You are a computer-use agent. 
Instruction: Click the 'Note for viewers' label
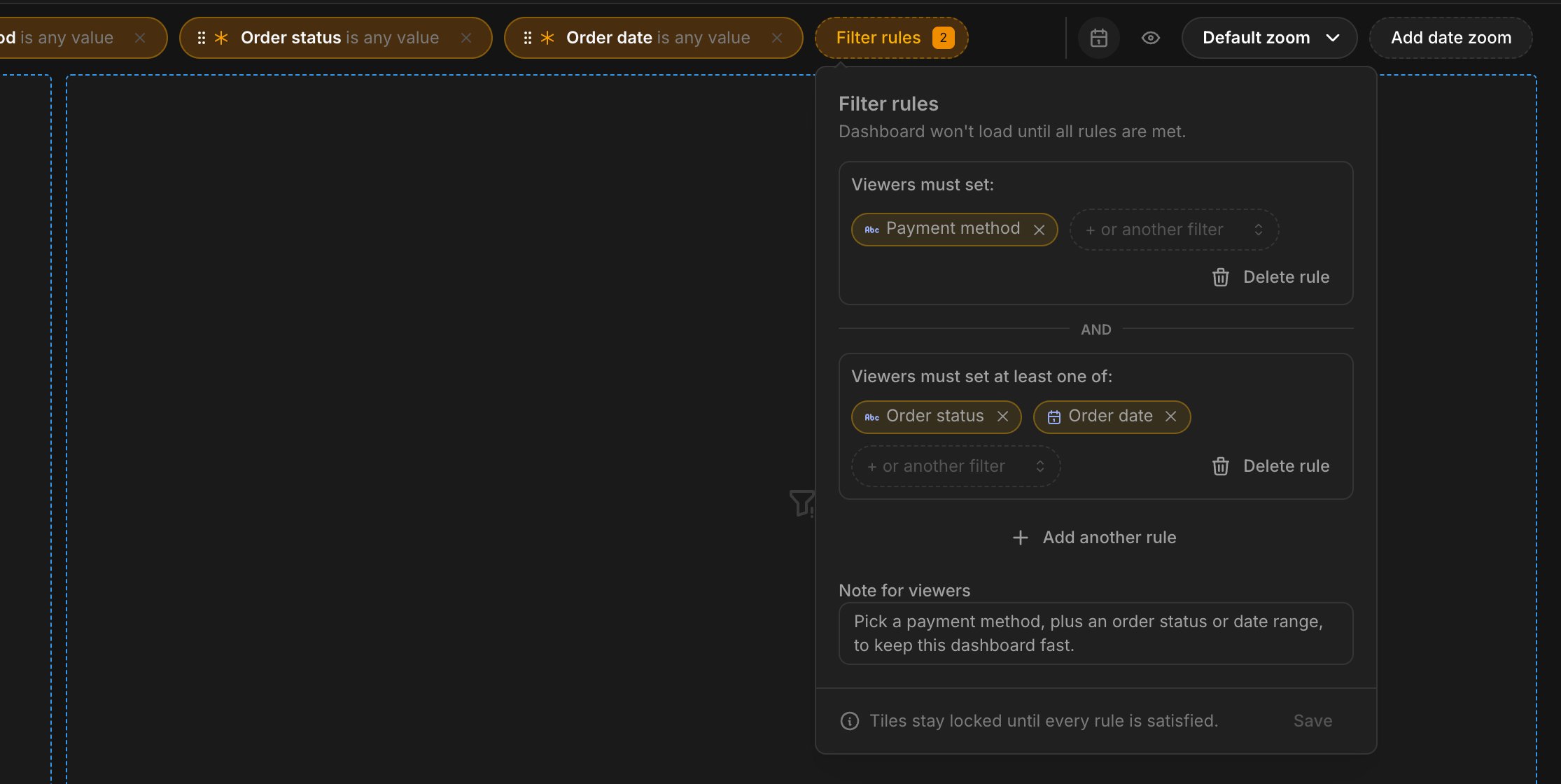[904, 591]
